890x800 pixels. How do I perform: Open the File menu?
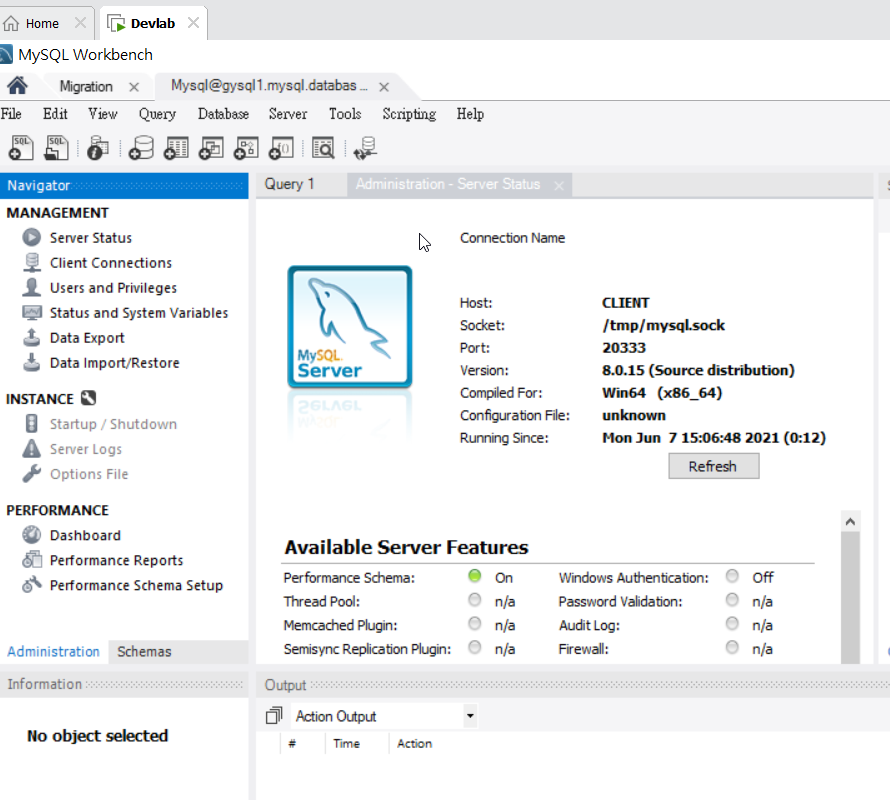(11, 114)
